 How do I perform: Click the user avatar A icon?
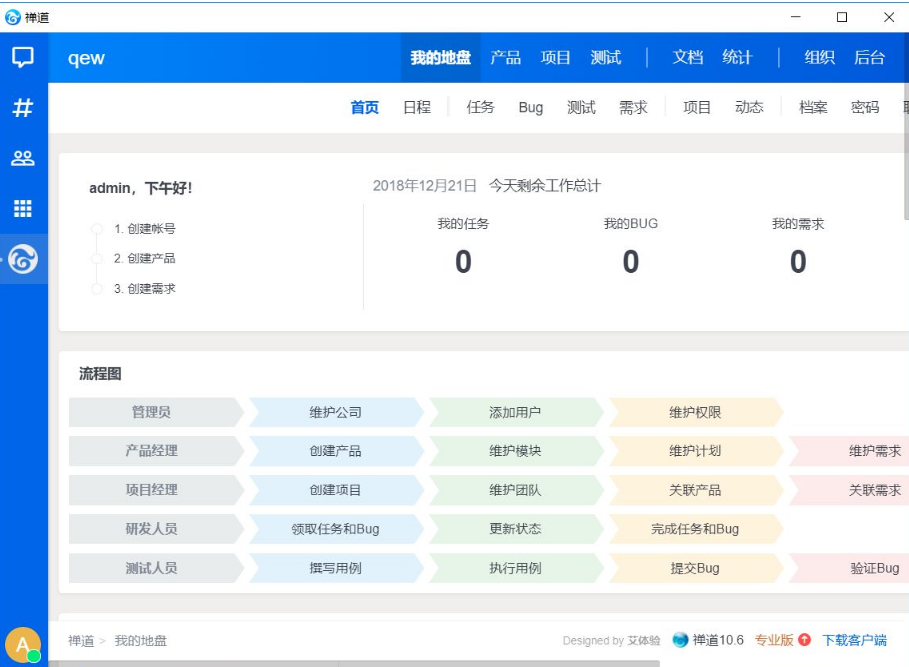tap(23, 645)
